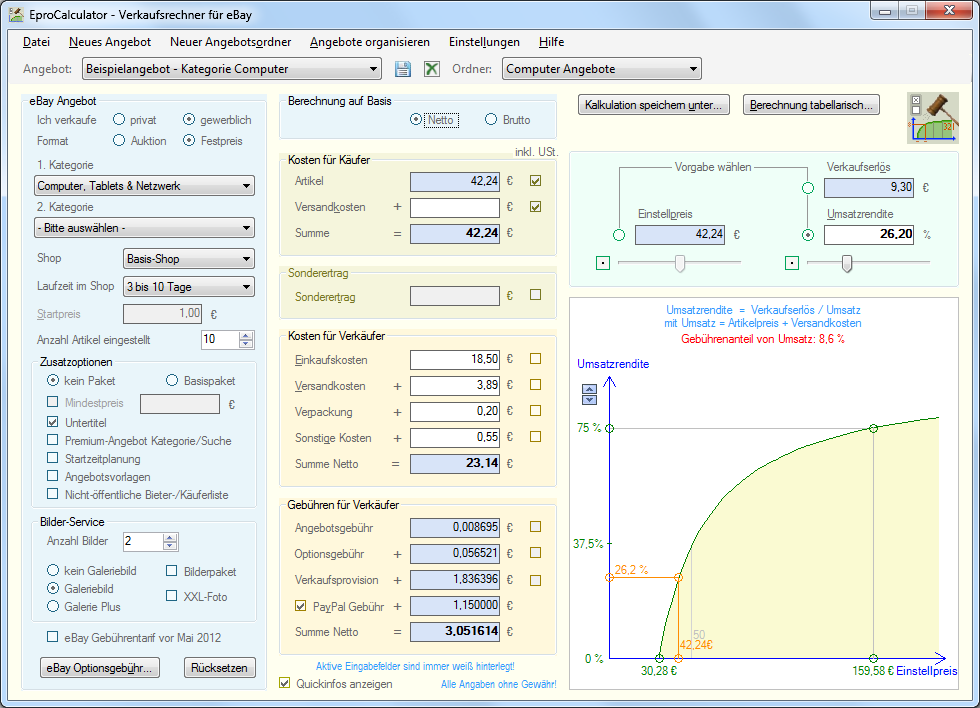
Task: Click the EproCalculator title bar app icon
Action: tap(16, 14)
